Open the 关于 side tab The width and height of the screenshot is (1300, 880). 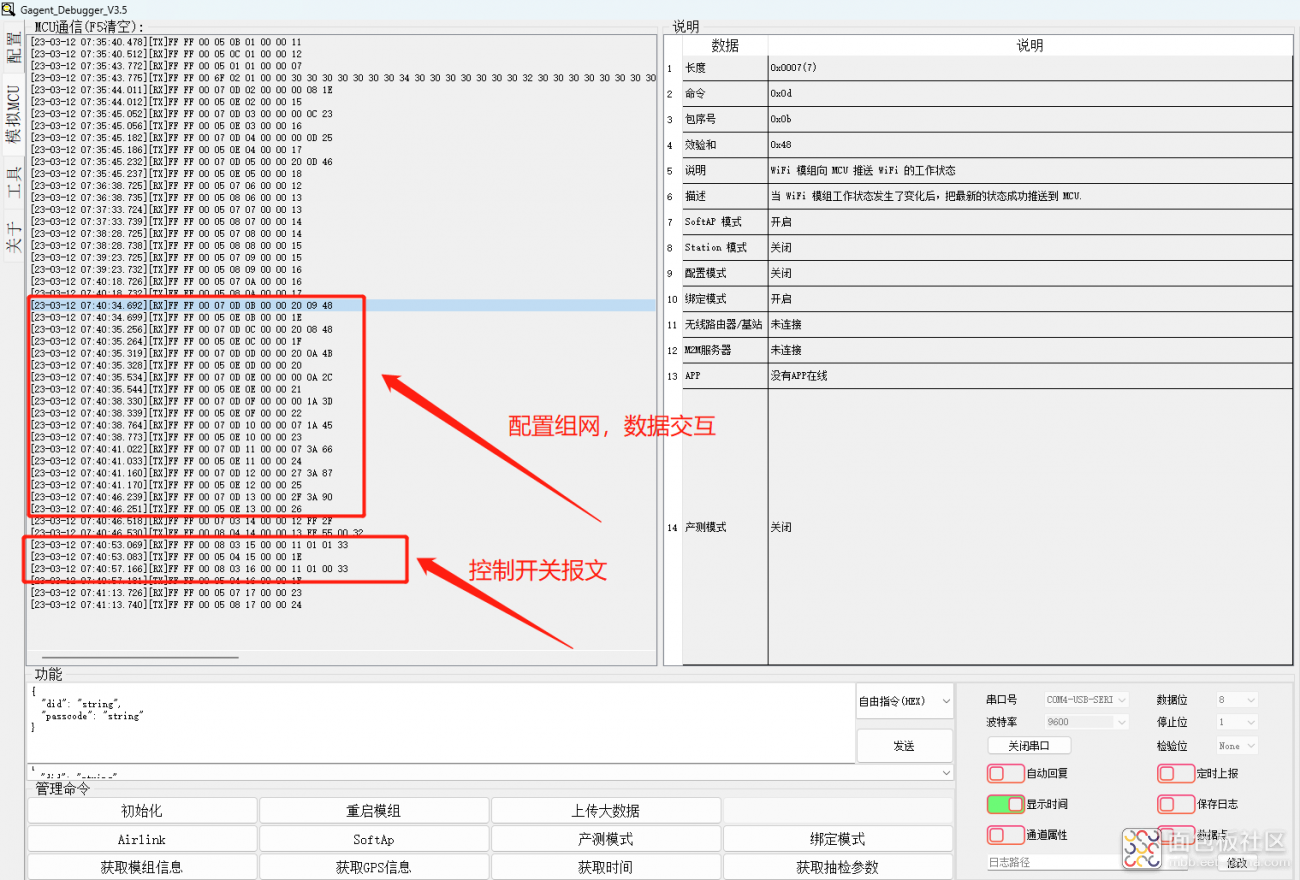pos(13,238)
